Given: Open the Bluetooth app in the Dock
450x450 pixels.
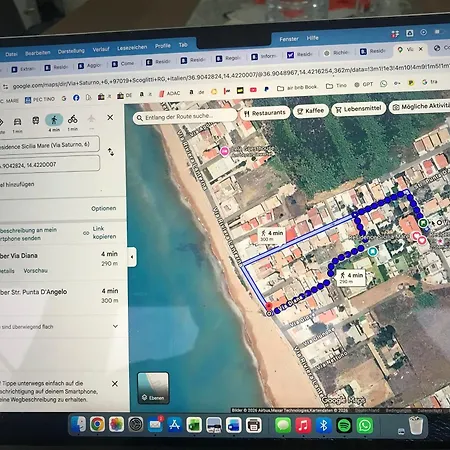Looking at the screenshot, I should tap(324, 426).
